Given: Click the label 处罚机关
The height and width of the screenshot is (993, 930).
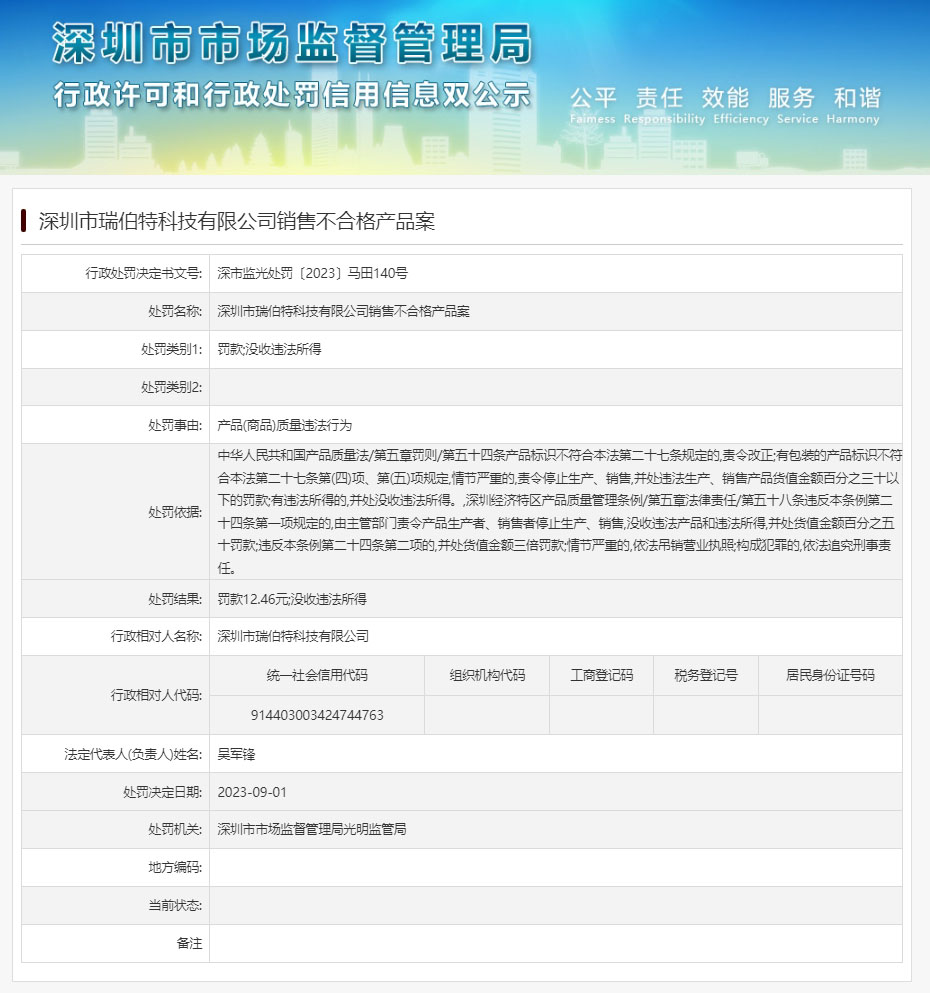Looking at the screenshot, I should pos(175,829).
